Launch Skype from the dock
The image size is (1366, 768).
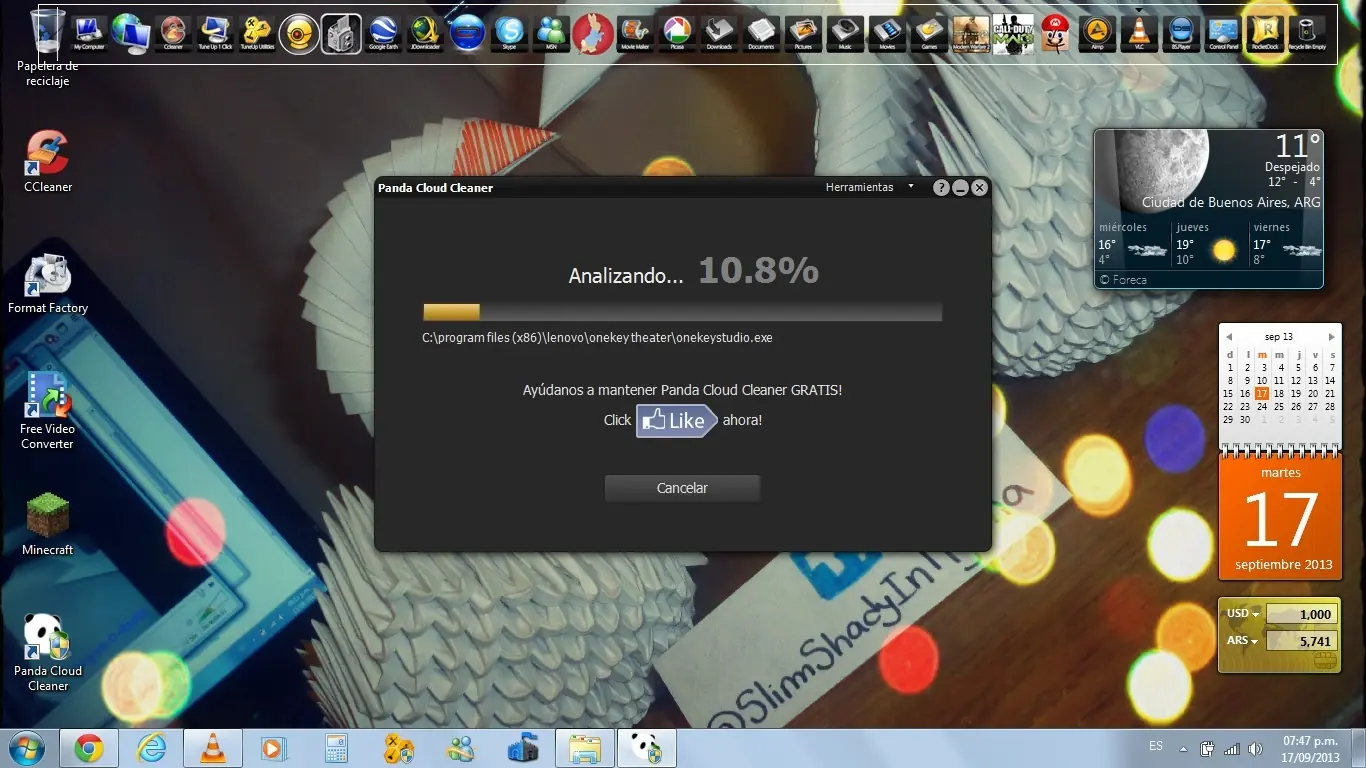[x=509, y=33]
